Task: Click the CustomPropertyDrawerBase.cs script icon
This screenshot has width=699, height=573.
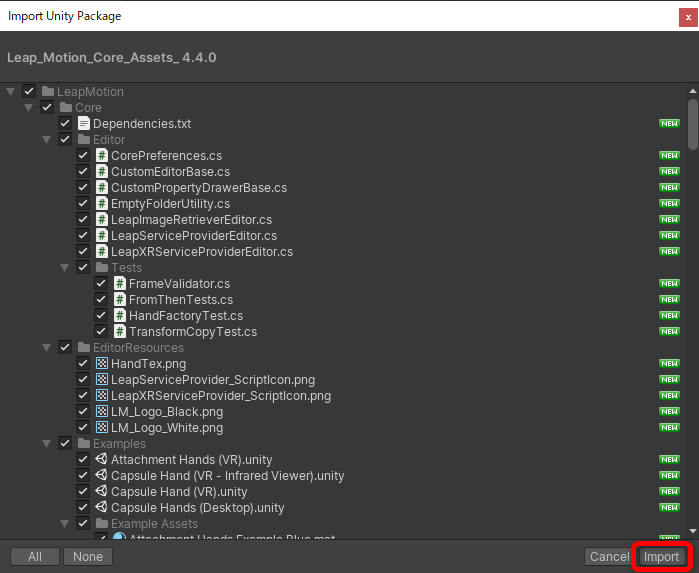Action: click(102, 188)
